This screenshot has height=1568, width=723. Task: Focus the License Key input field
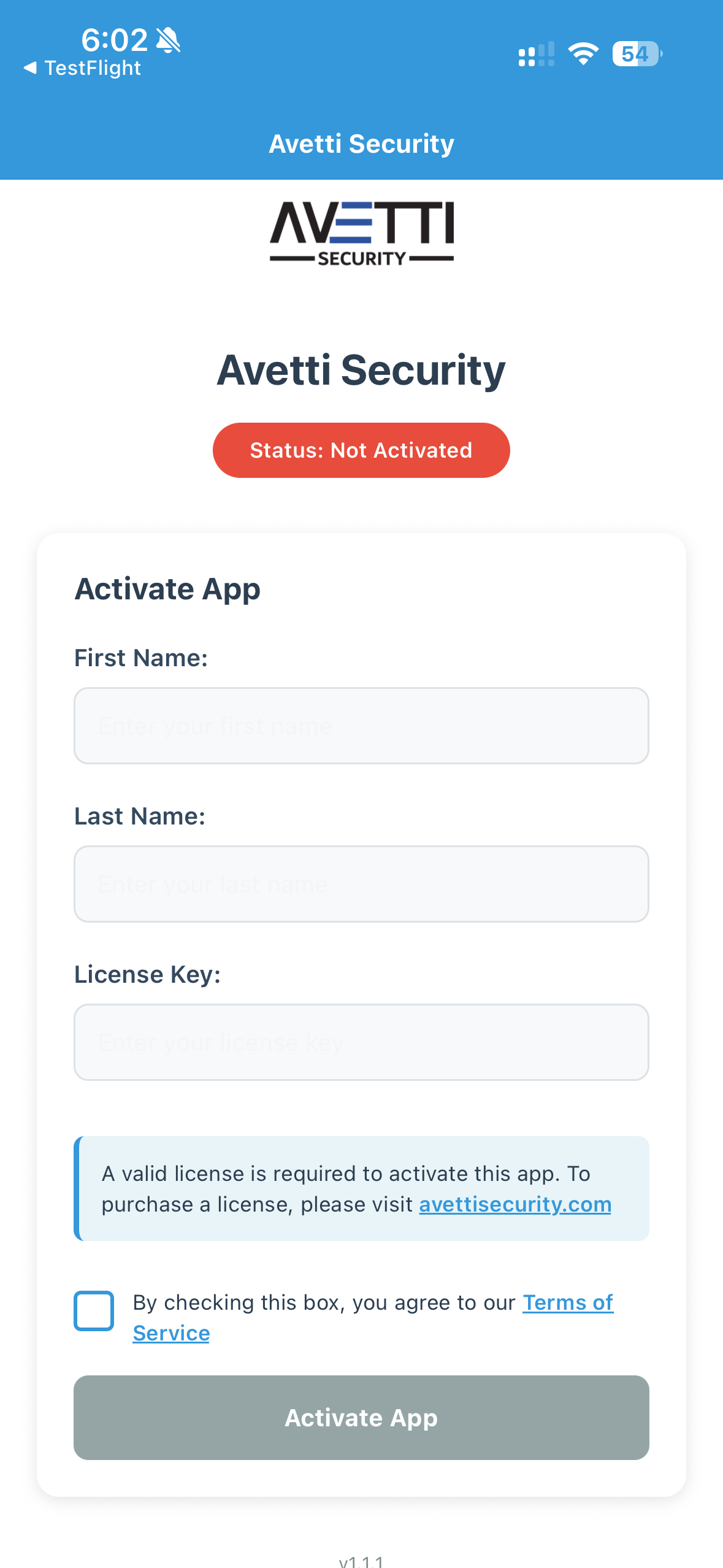(x=361, y=1042)
